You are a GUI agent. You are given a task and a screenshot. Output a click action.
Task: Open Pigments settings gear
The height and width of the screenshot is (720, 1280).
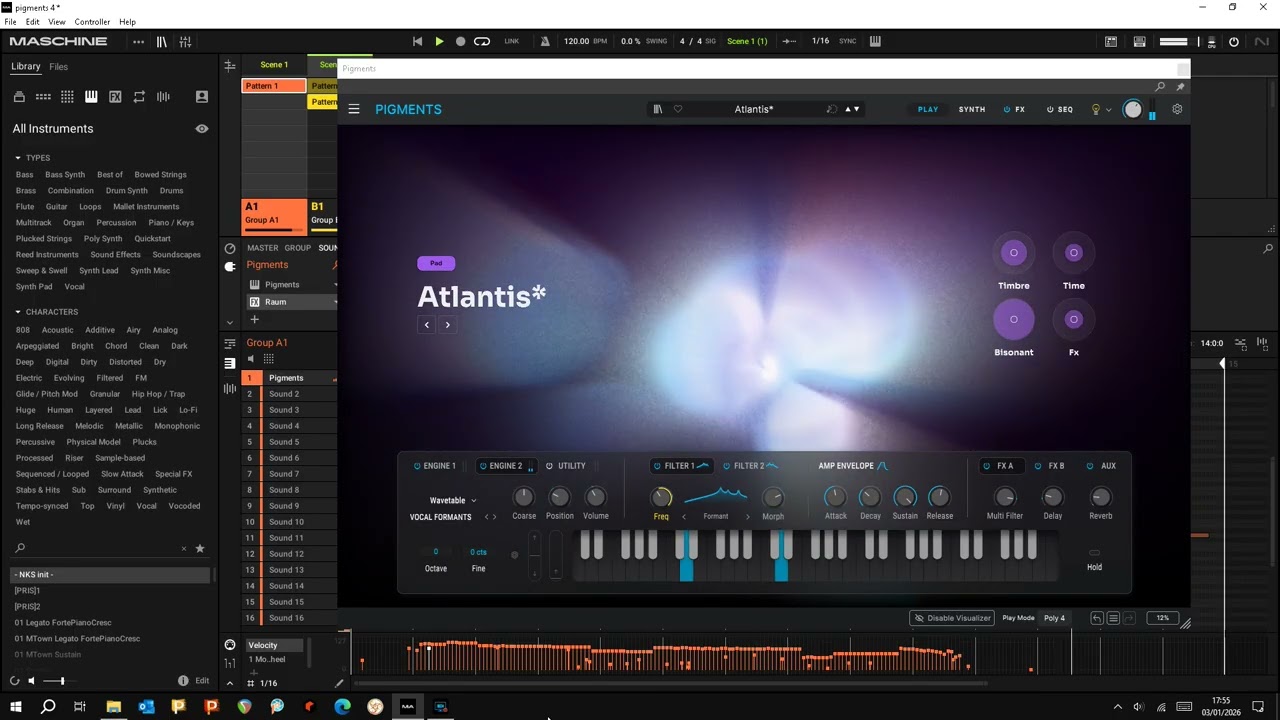coord(1177,109)
